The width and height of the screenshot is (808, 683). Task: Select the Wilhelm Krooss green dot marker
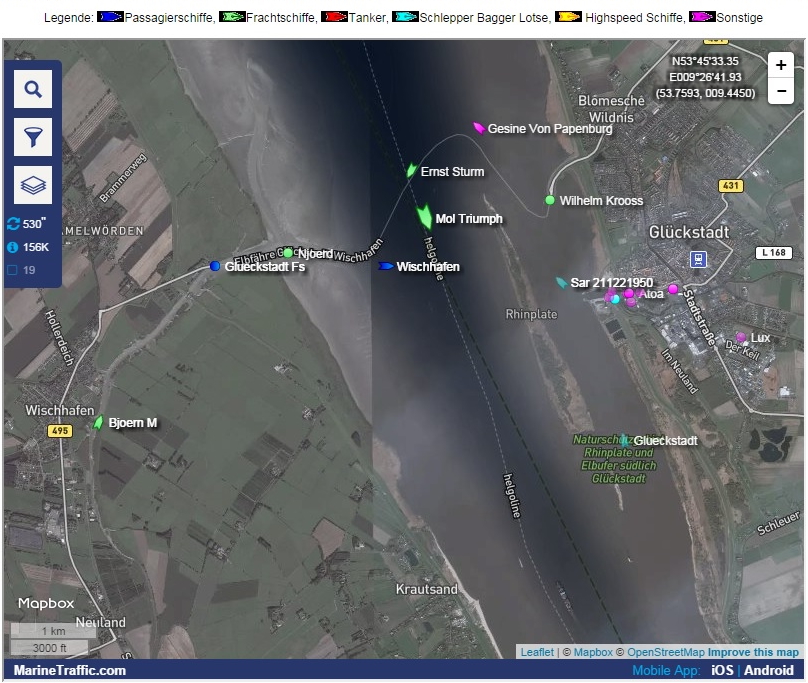[x=549, y=201]
